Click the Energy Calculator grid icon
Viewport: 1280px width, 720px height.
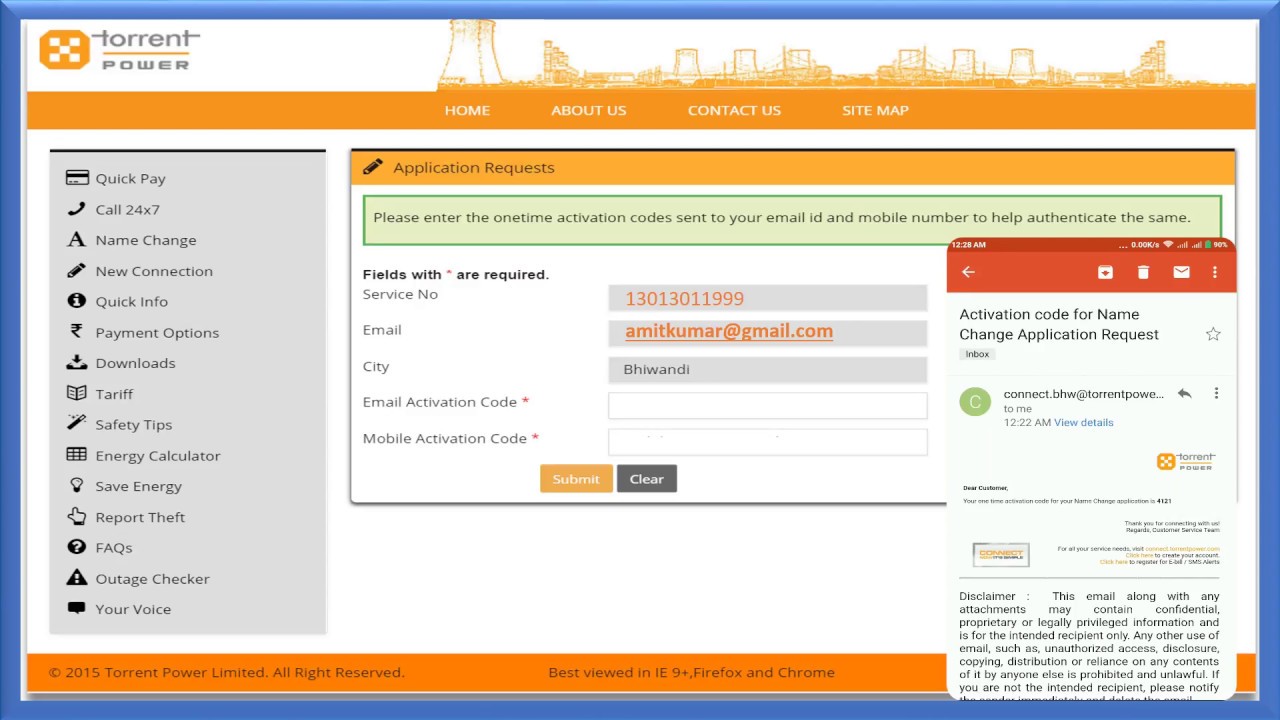[77, 455]
